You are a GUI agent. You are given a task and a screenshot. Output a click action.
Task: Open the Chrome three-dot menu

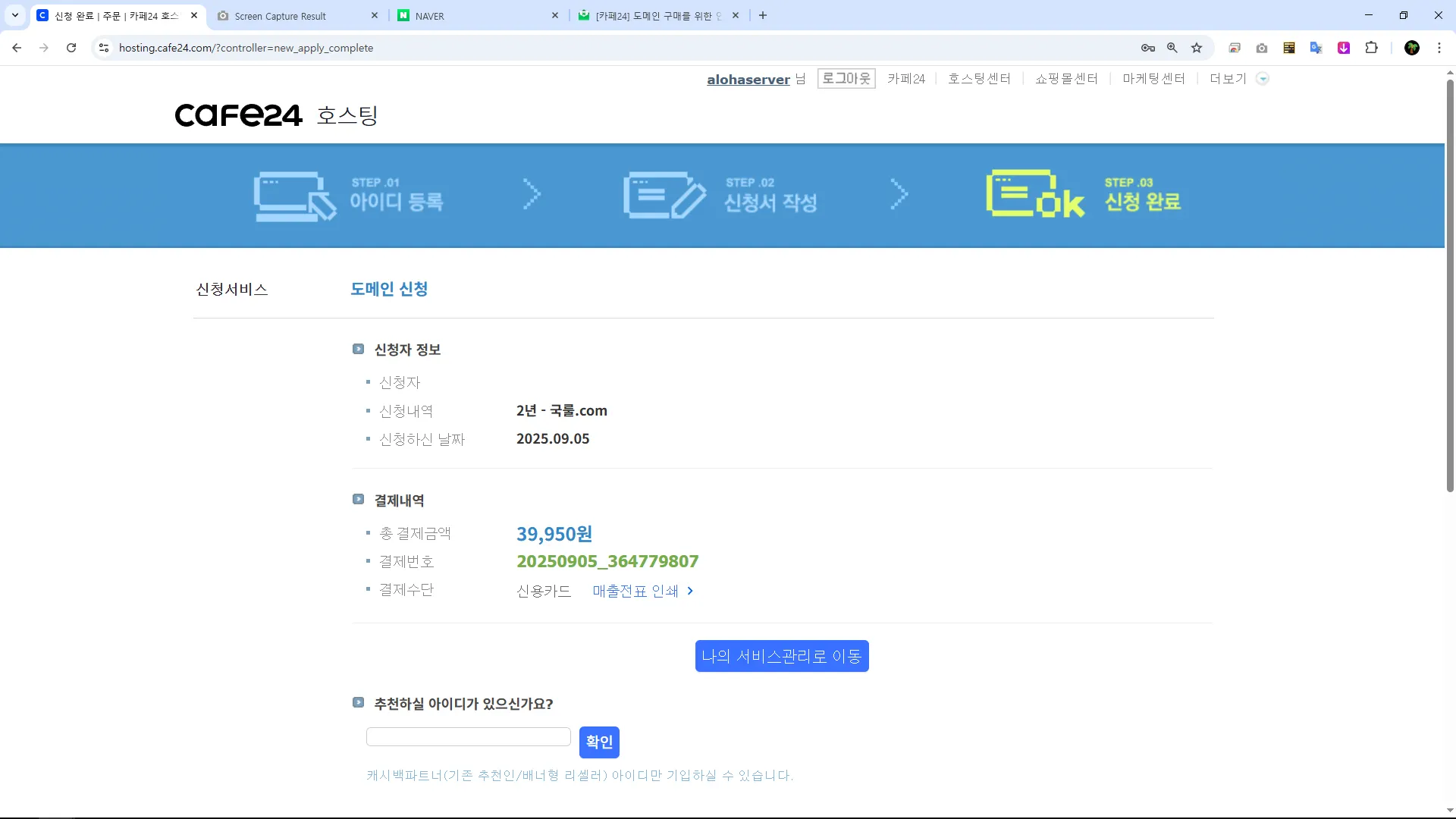[1439, 48]
